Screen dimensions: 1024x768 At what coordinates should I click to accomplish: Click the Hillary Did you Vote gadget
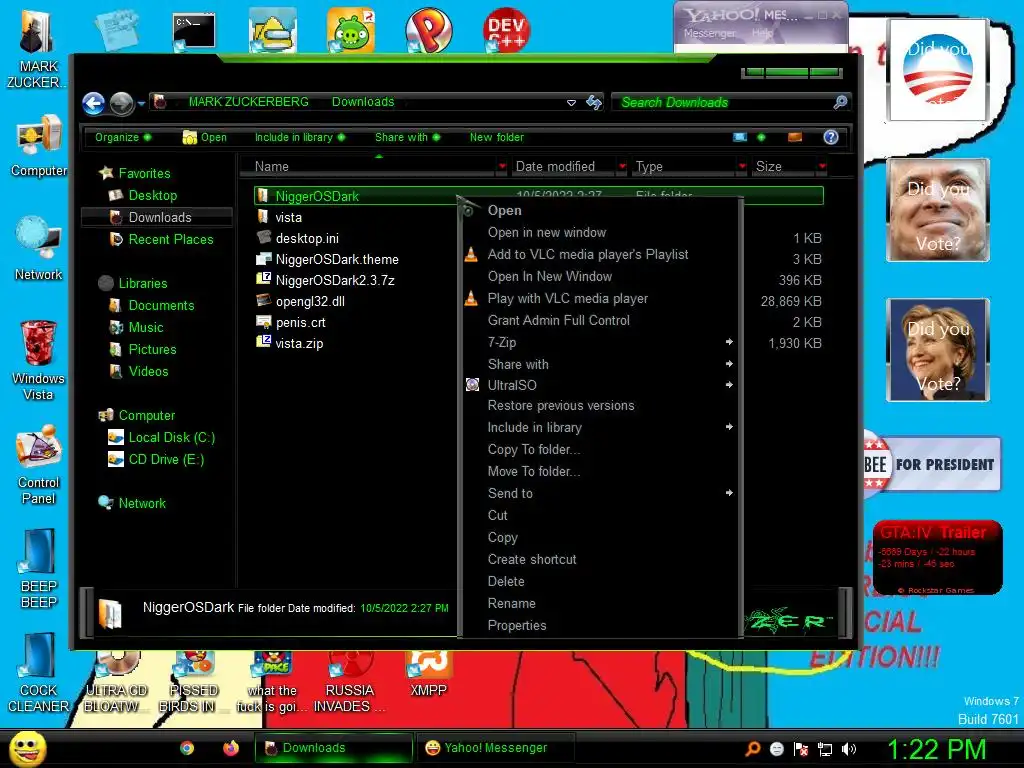(x=937, y=349)
